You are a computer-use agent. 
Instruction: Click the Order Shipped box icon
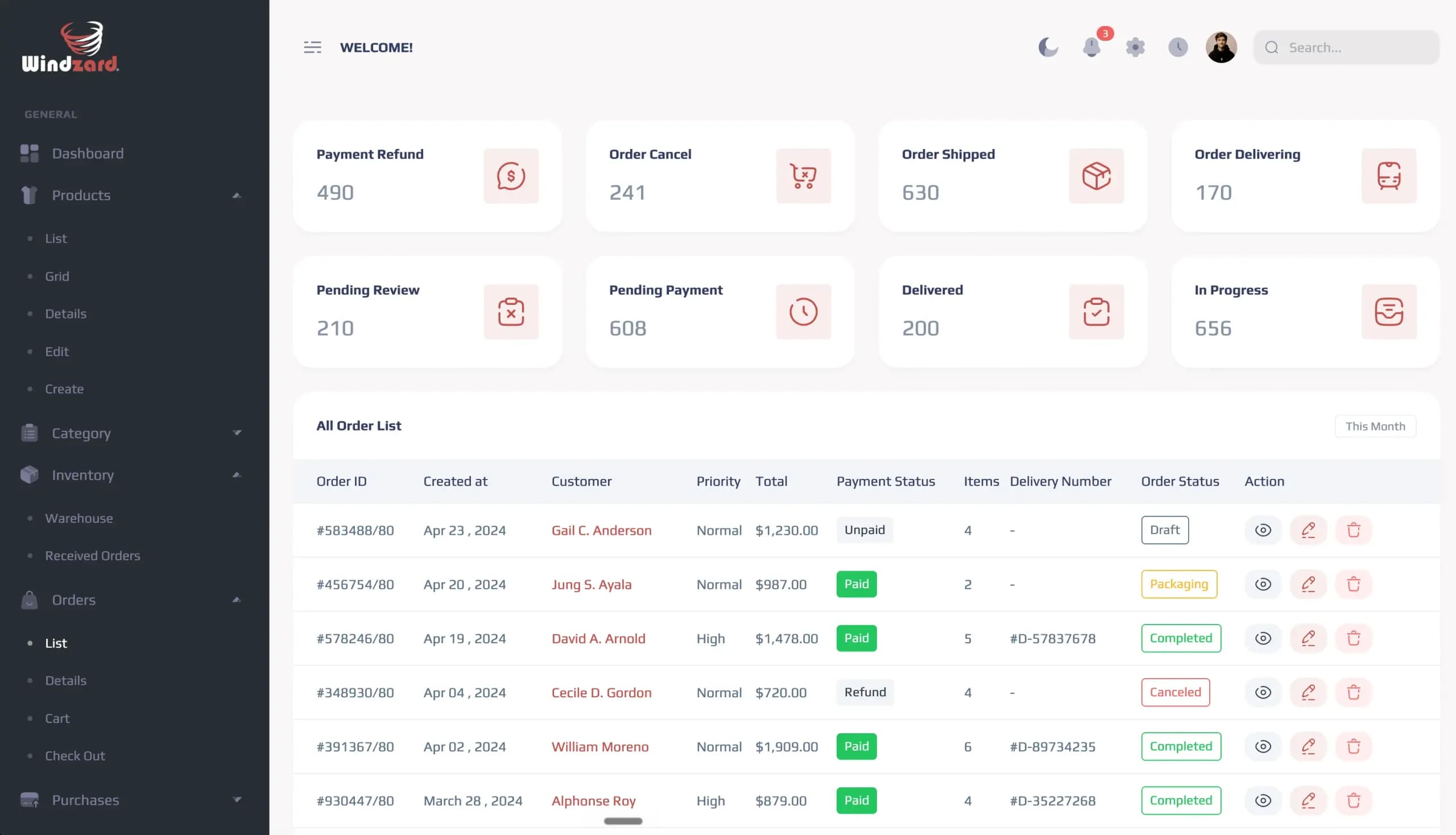coord(1097,176)
